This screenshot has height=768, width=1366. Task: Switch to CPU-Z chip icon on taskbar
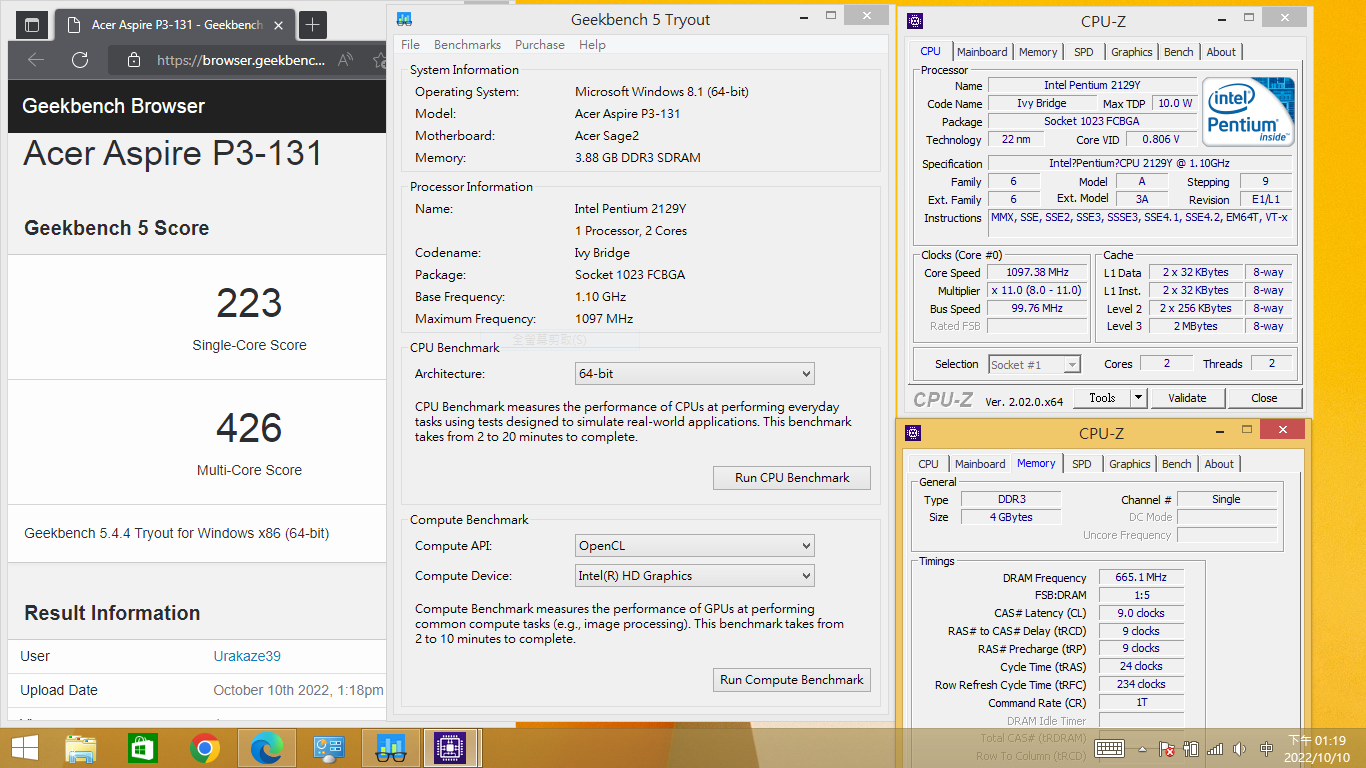click(452, 748)
